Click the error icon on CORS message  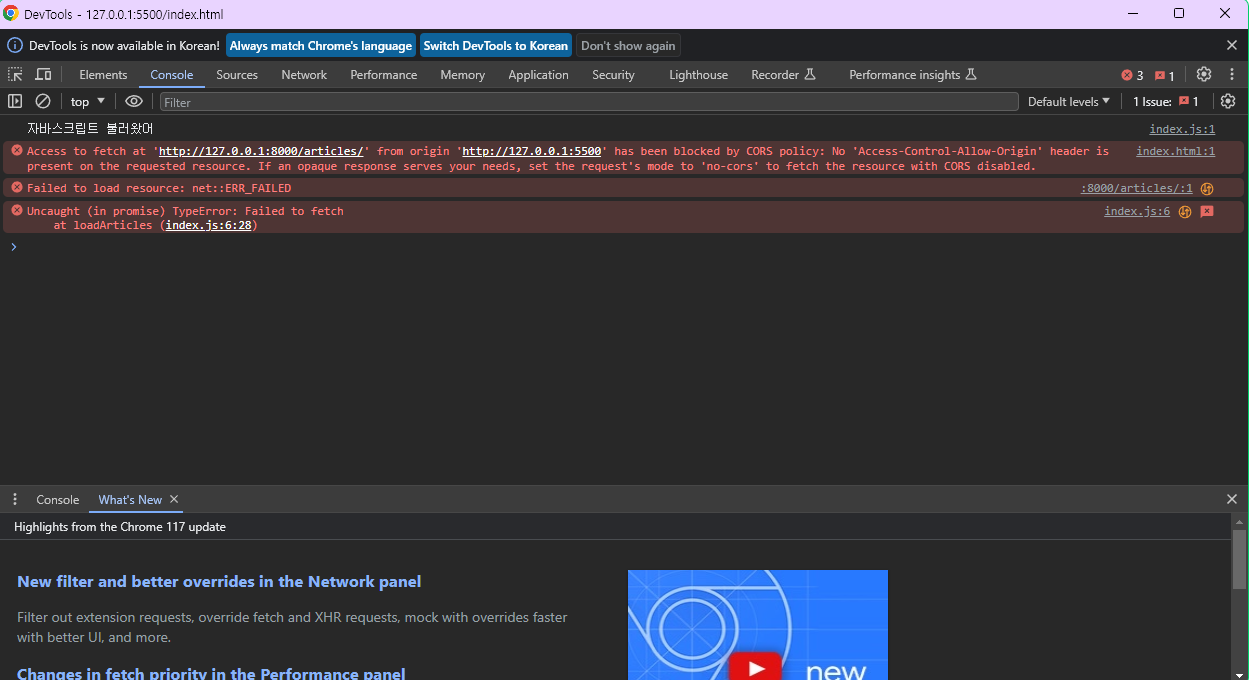point(16,150)
